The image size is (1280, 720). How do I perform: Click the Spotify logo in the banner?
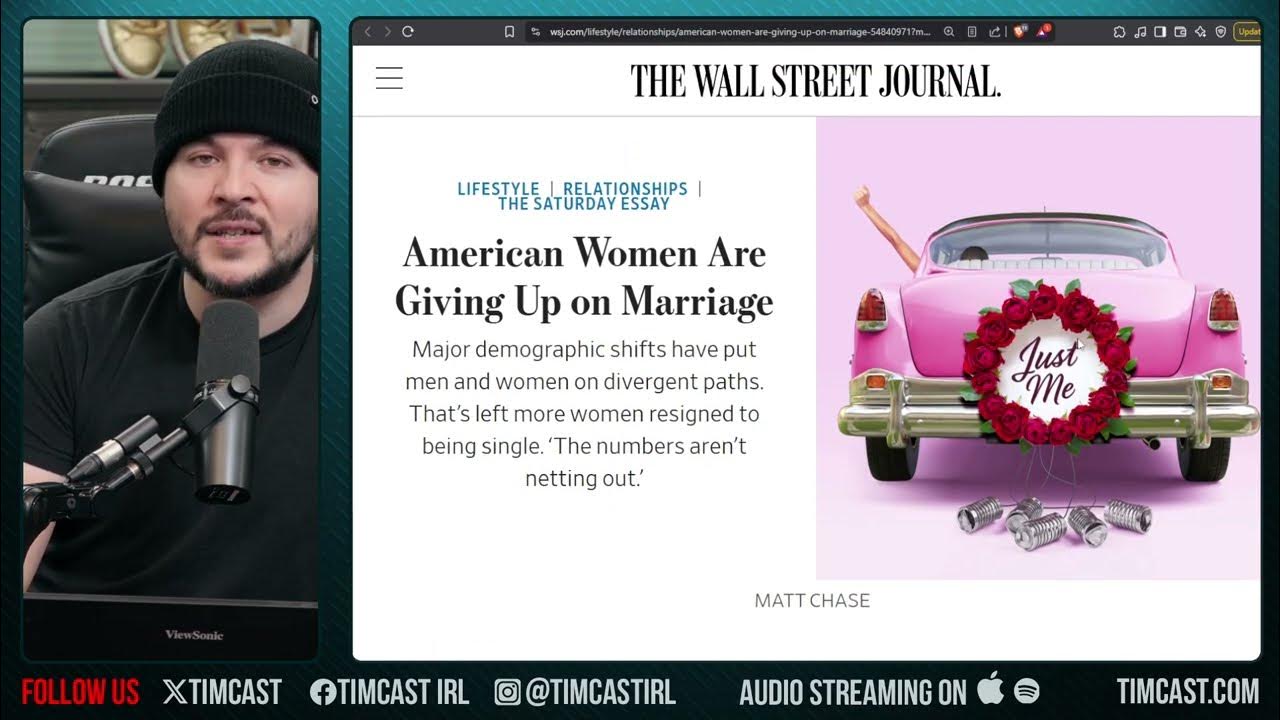click(1027, 691)
